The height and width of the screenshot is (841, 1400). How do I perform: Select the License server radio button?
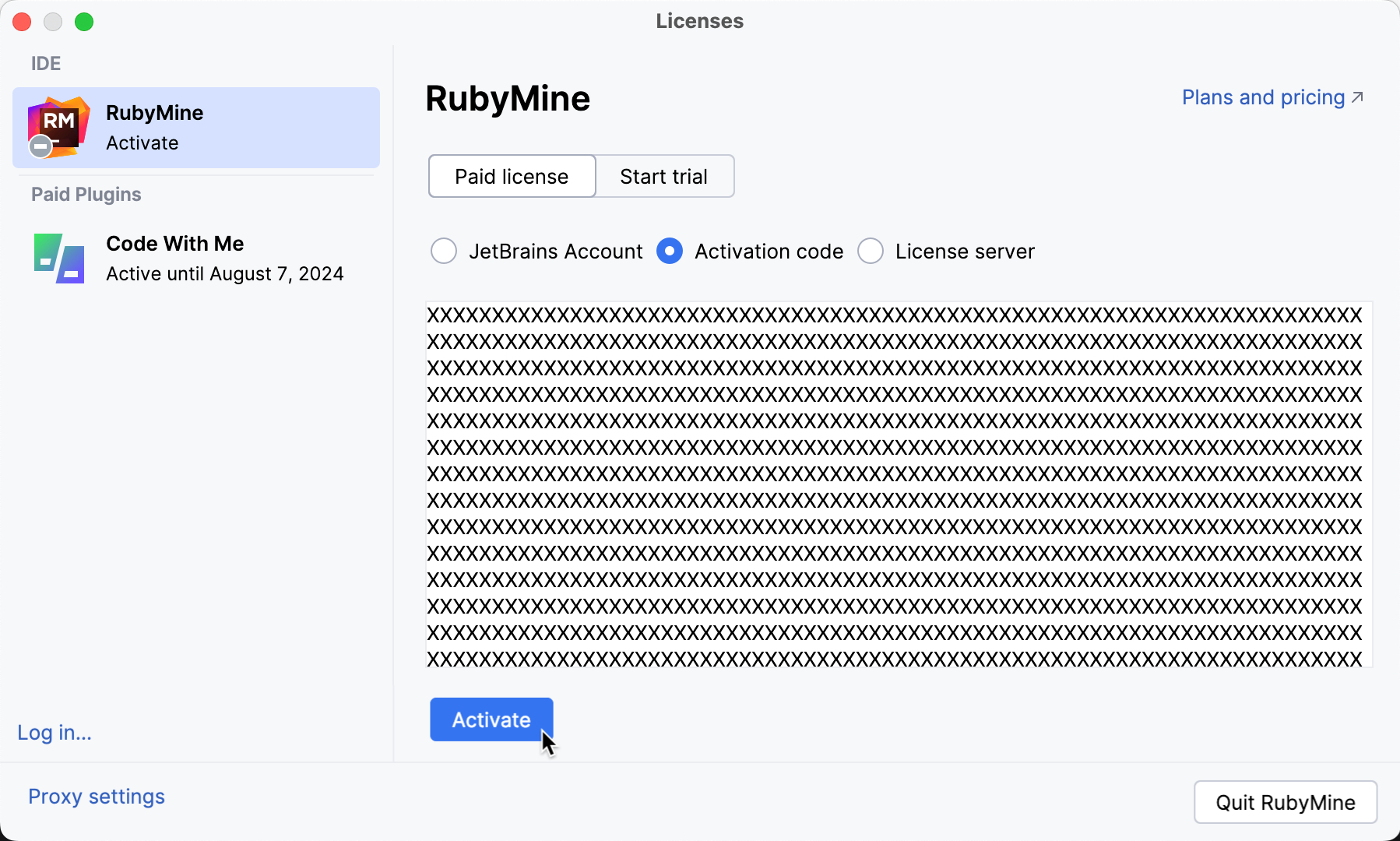click(x=871, y=251)
